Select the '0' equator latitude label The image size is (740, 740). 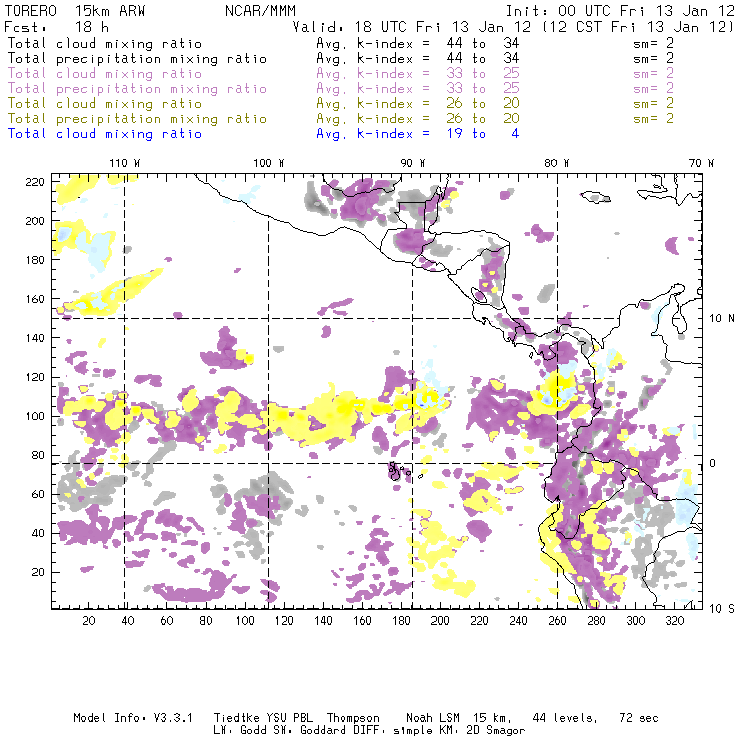pos(713,463)
